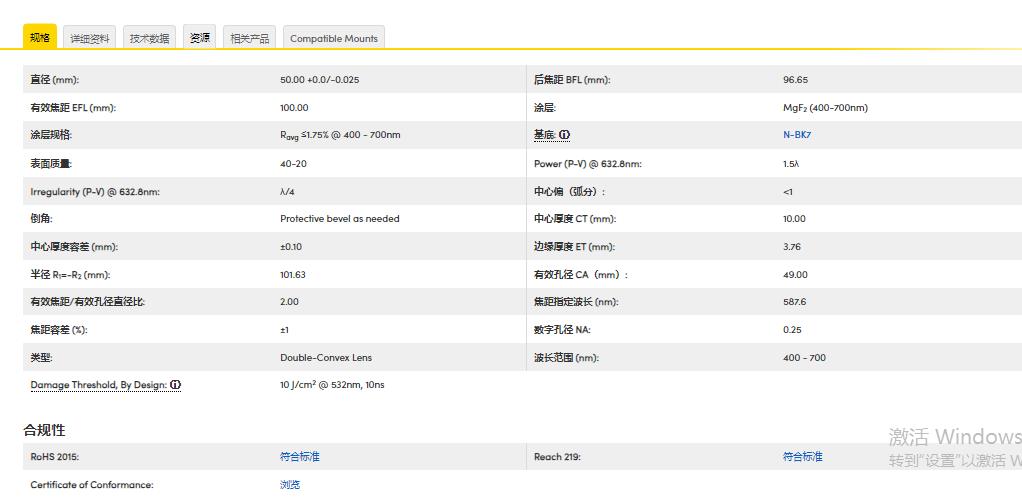Viewport: 1022px width, 504px height.
Task: Click the diameter value 50.00 +0.0/-0.025
Action: click(320, 80)
